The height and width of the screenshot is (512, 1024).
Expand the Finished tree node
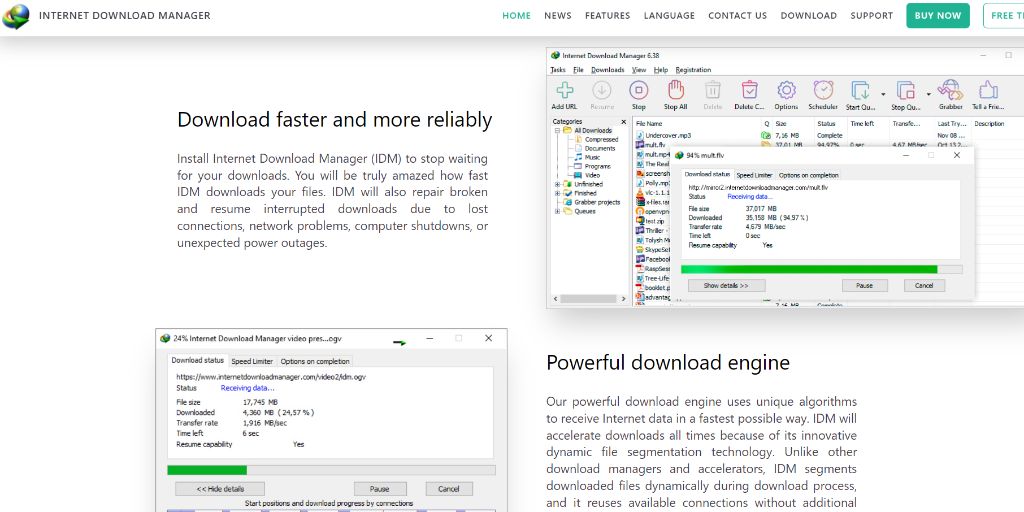click(558, 193)
